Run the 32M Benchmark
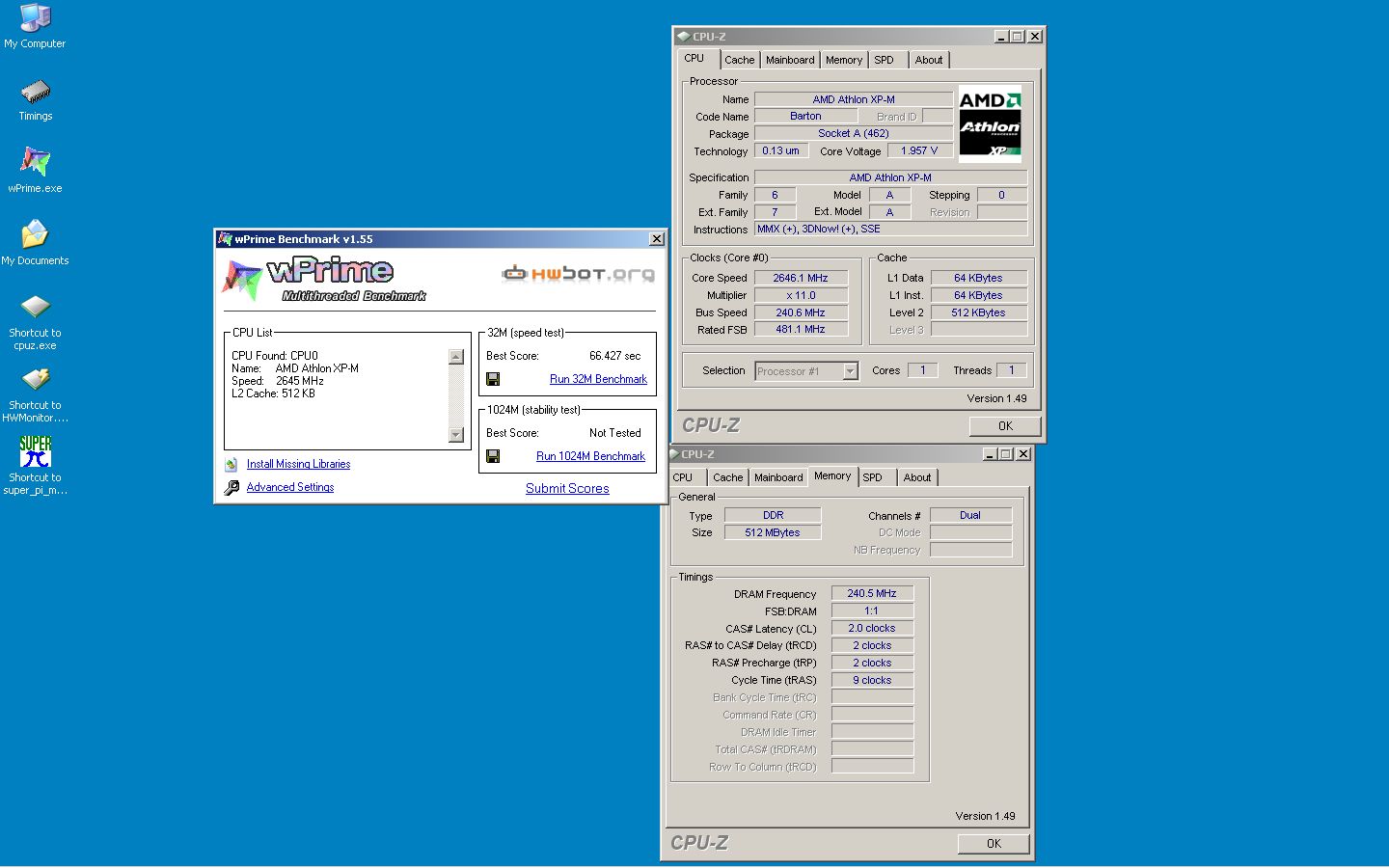Viewport: 1389px width, 868px height. 598,379
